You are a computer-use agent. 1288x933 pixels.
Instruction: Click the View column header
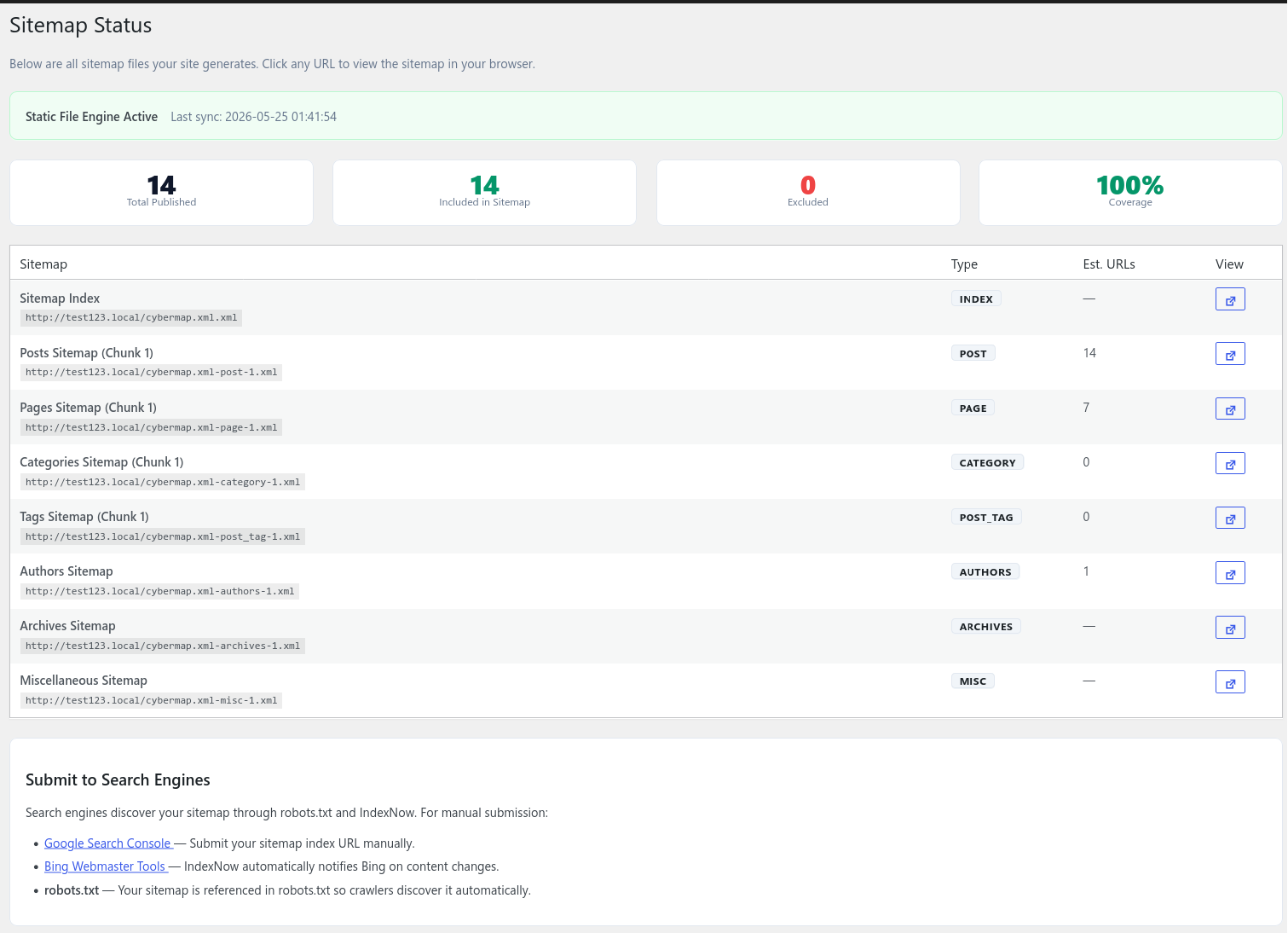tap(1229, 264)
